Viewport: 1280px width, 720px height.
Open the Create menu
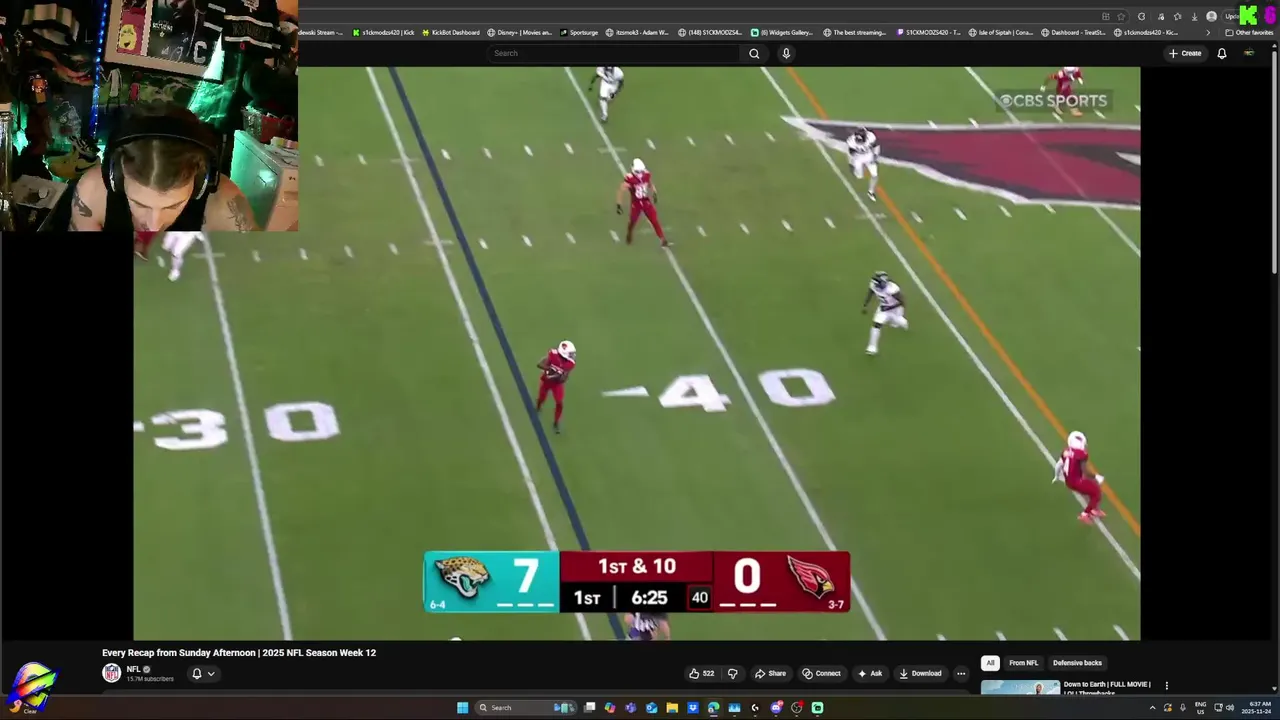point(1185,53)
